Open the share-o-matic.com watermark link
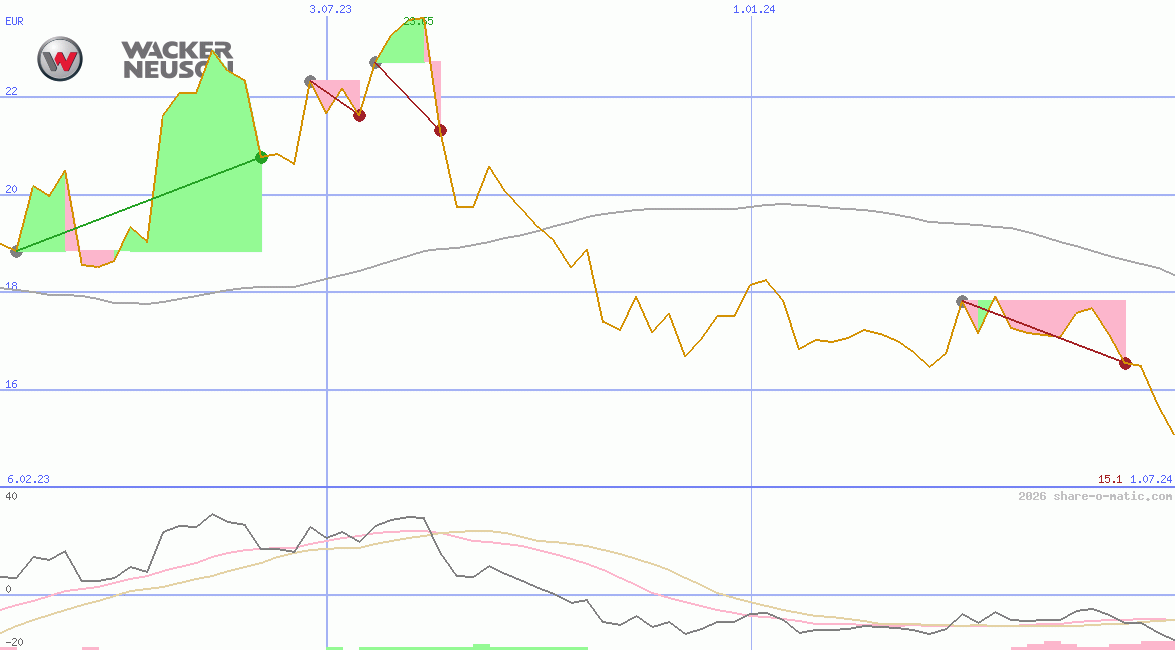 [x=1095, y=496]
